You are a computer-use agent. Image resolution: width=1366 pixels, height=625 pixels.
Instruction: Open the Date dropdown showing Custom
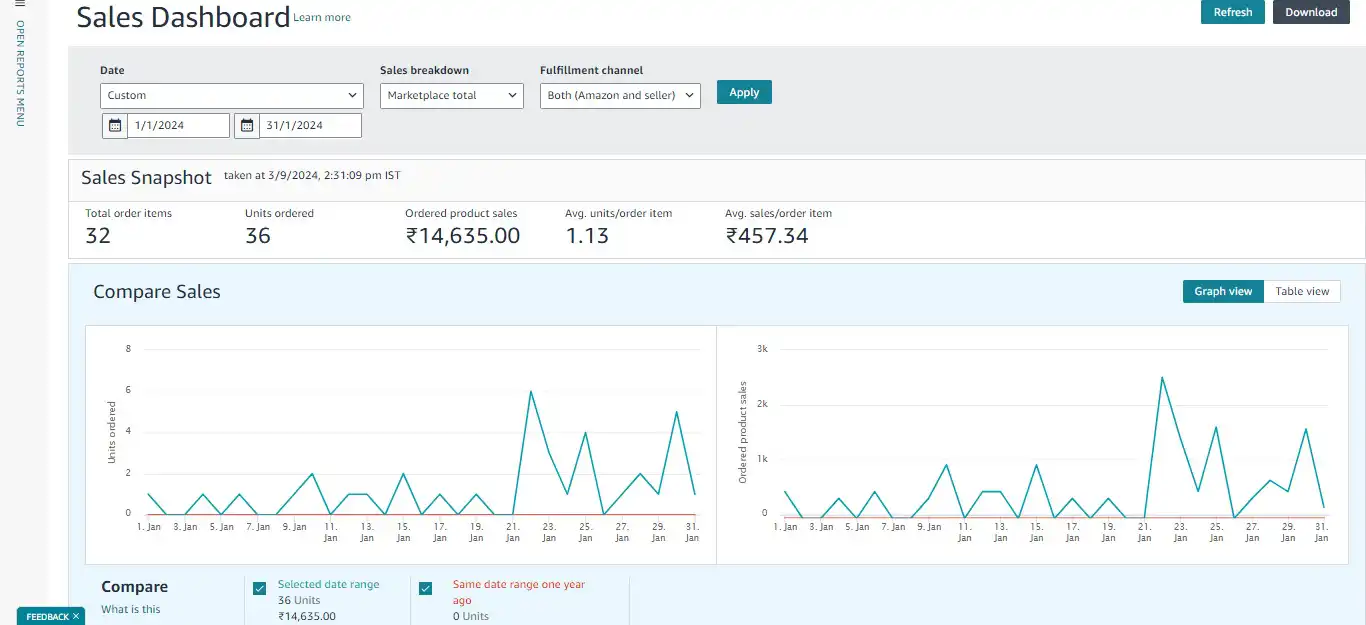231,96
